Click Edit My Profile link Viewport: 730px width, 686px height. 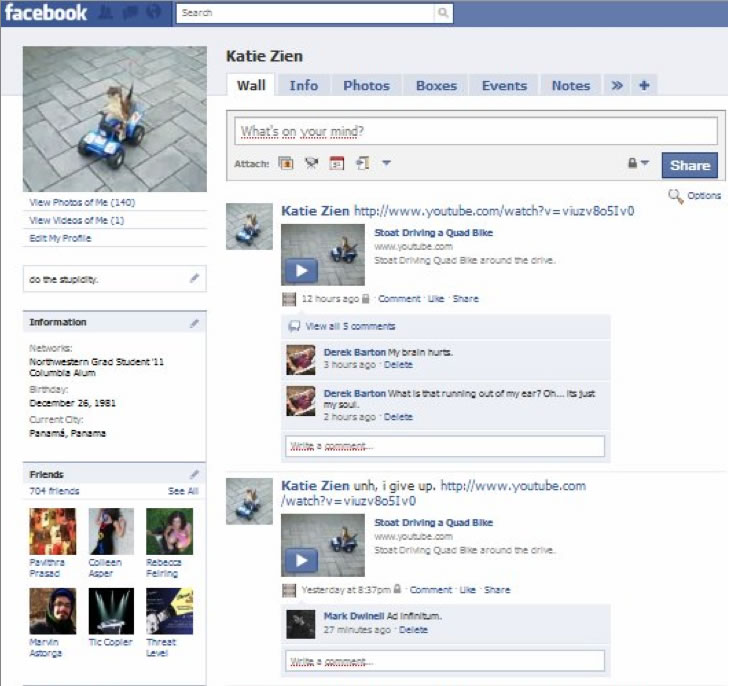[x=60, y=238]
